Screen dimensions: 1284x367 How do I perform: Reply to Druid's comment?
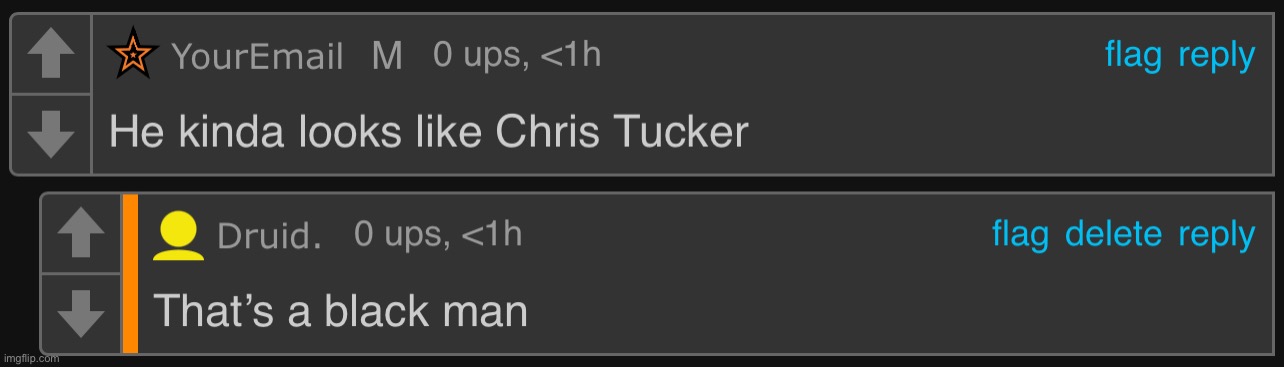1216,236
